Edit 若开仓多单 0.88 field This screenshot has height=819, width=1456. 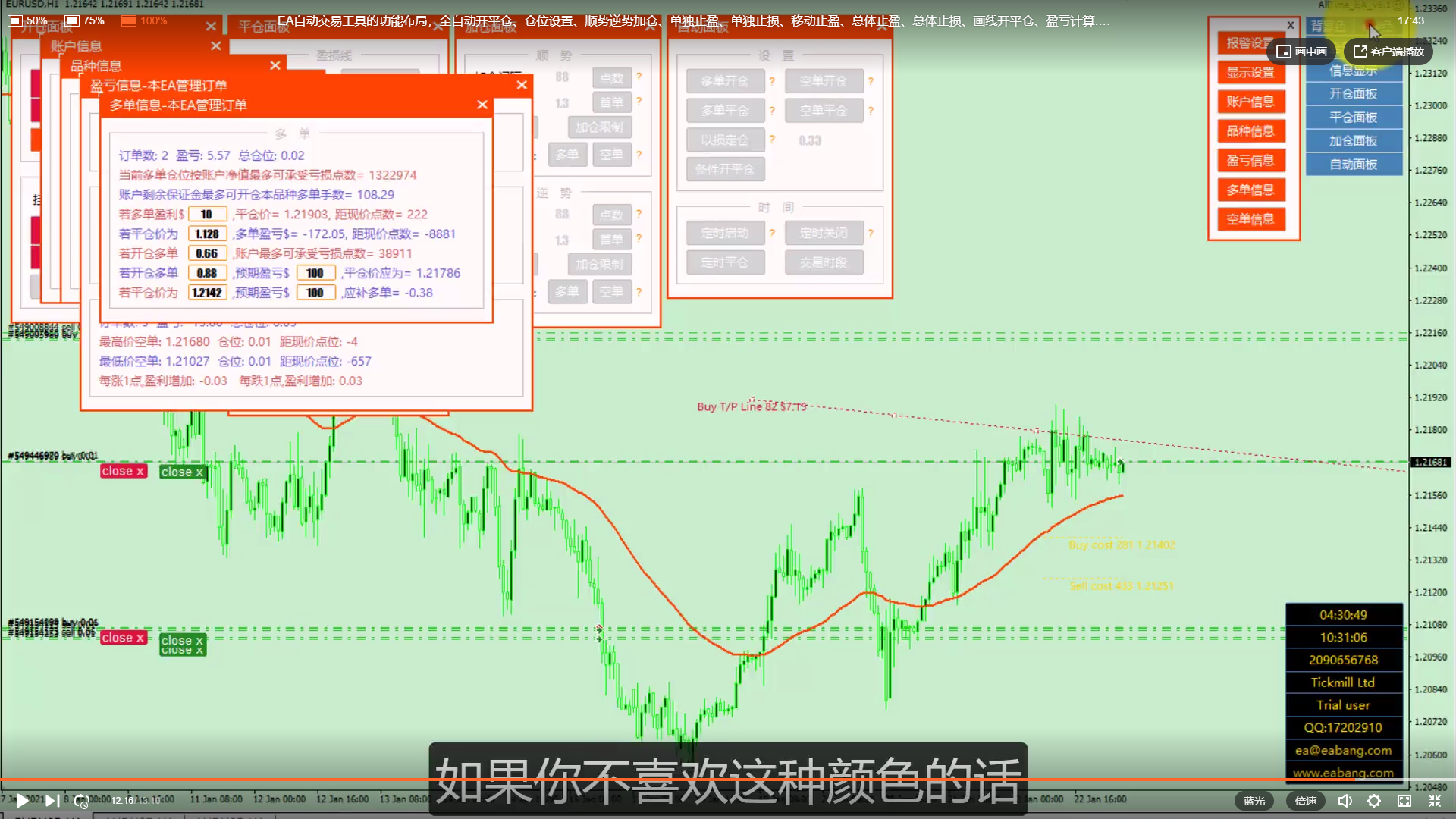207,274
